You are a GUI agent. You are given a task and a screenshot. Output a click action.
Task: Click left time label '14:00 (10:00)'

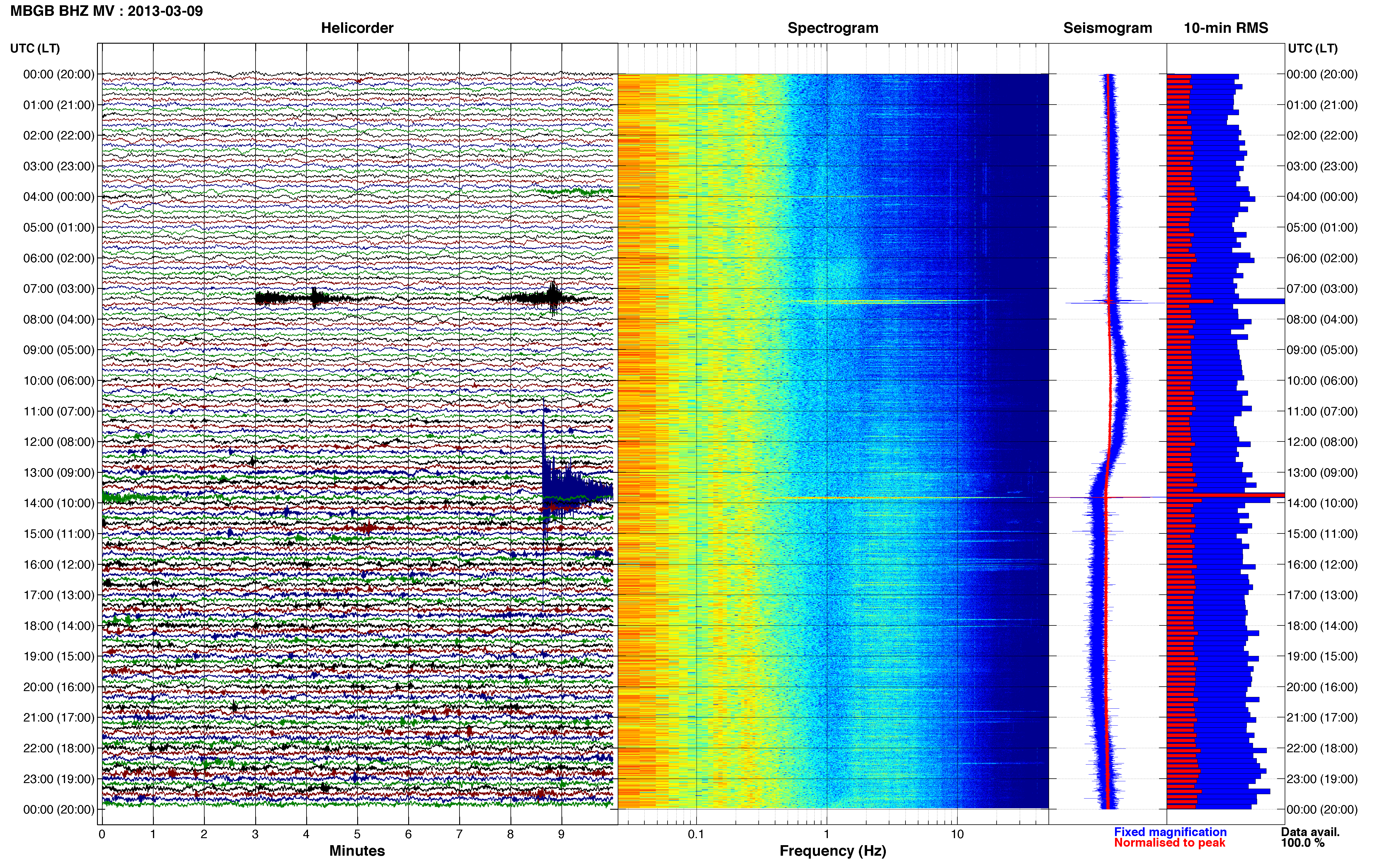59,504
